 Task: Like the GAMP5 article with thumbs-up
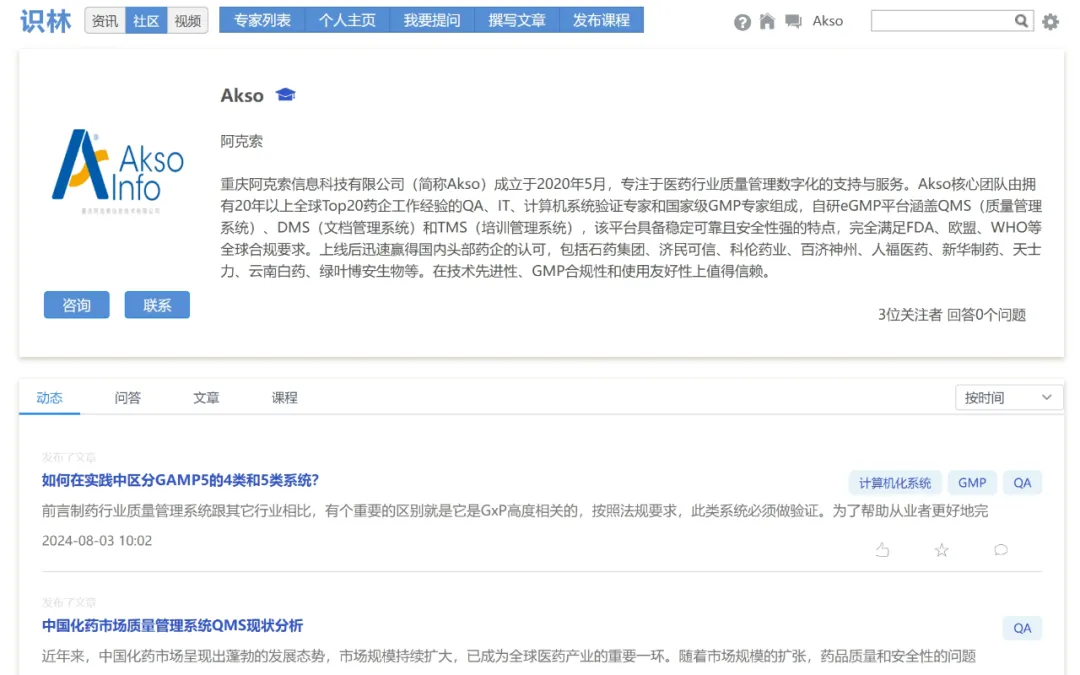[882, 550]
